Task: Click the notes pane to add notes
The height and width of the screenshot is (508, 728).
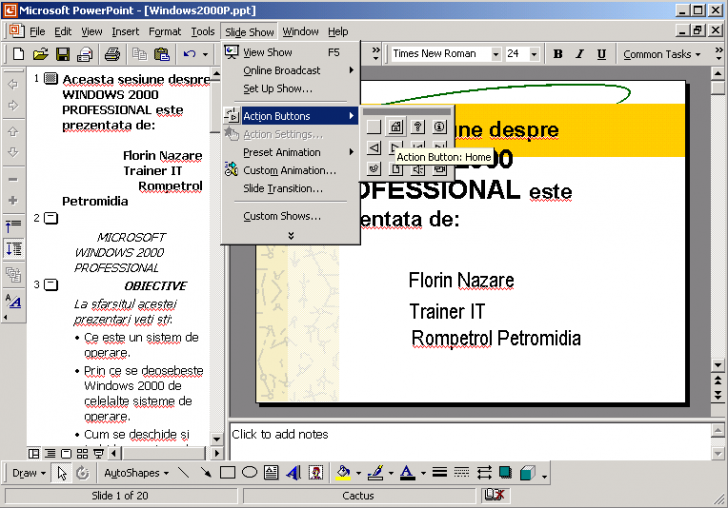Action: (470, 441)
